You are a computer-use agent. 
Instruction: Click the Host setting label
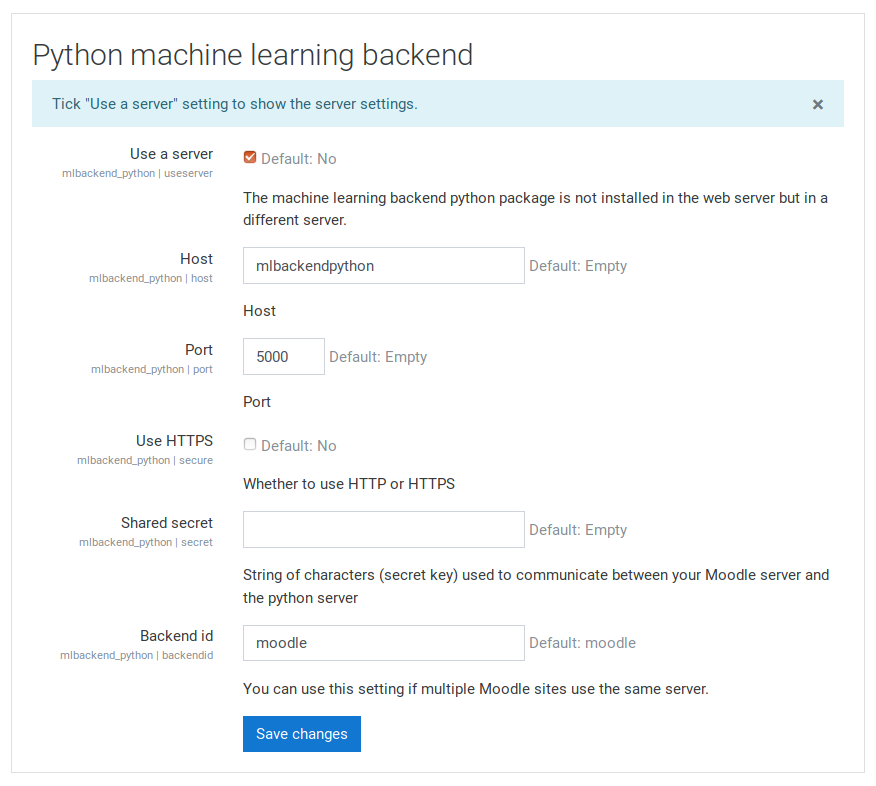(196, 259)
